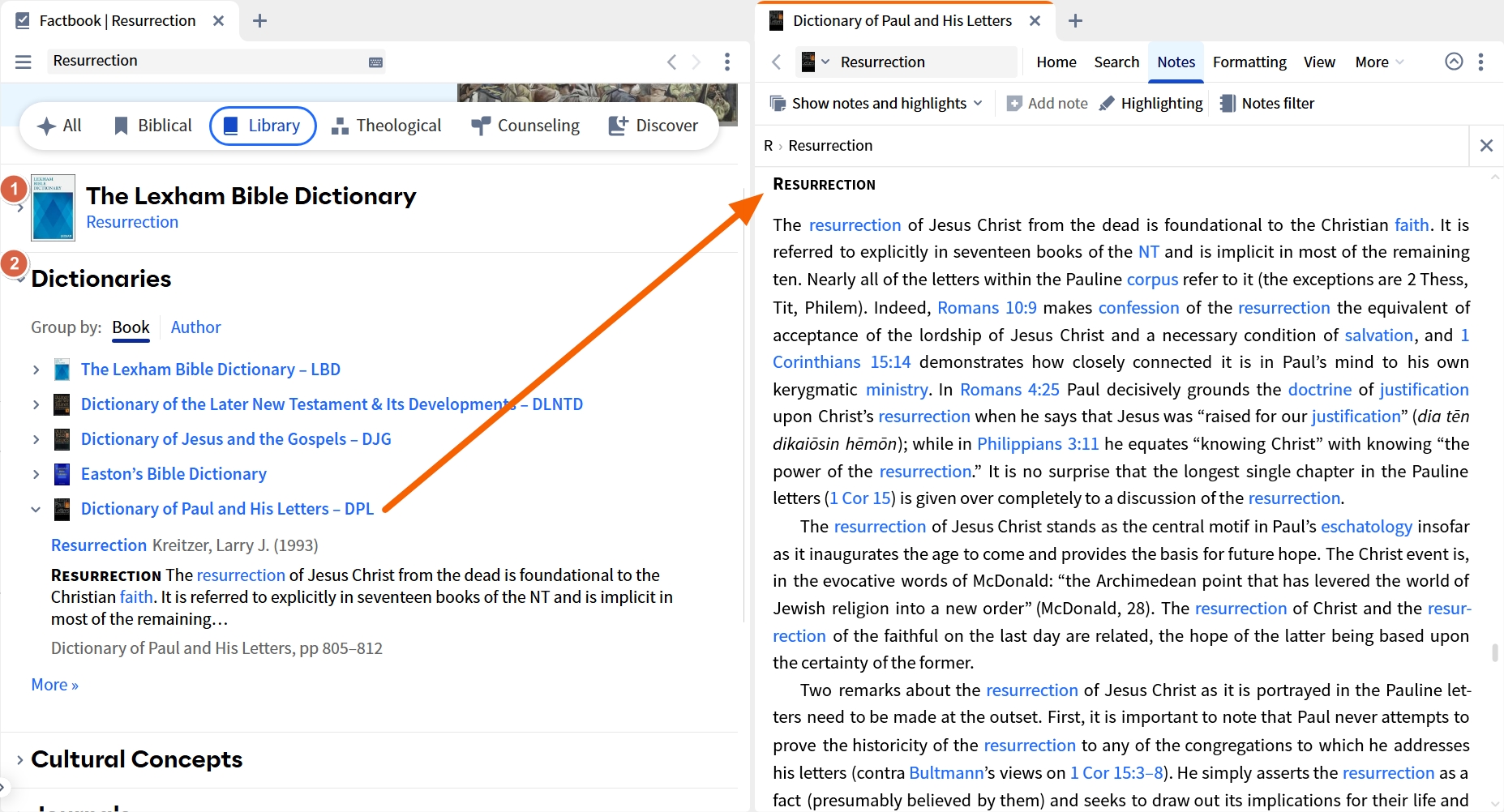The image size is (1504, 812).
Task: Open Notes filter
Action: 1266,103
